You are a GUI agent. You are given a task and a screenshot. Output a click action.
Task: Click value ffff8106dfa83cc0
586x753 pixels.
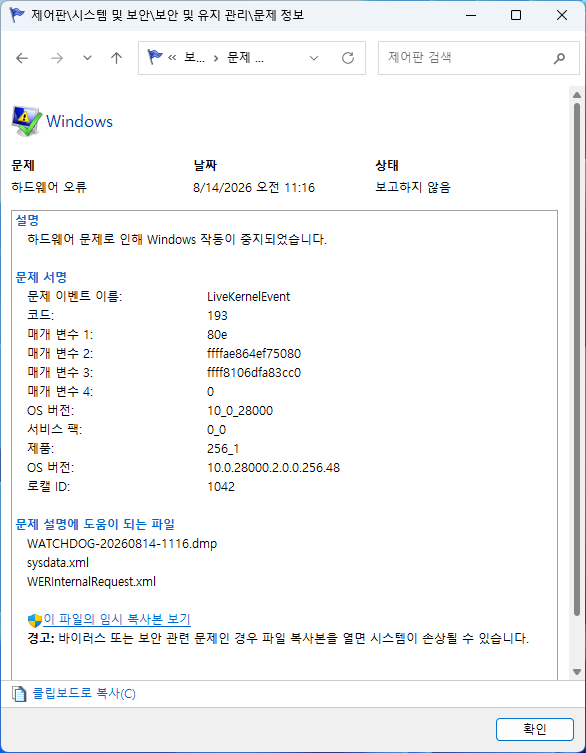click(x=254, y=373)
